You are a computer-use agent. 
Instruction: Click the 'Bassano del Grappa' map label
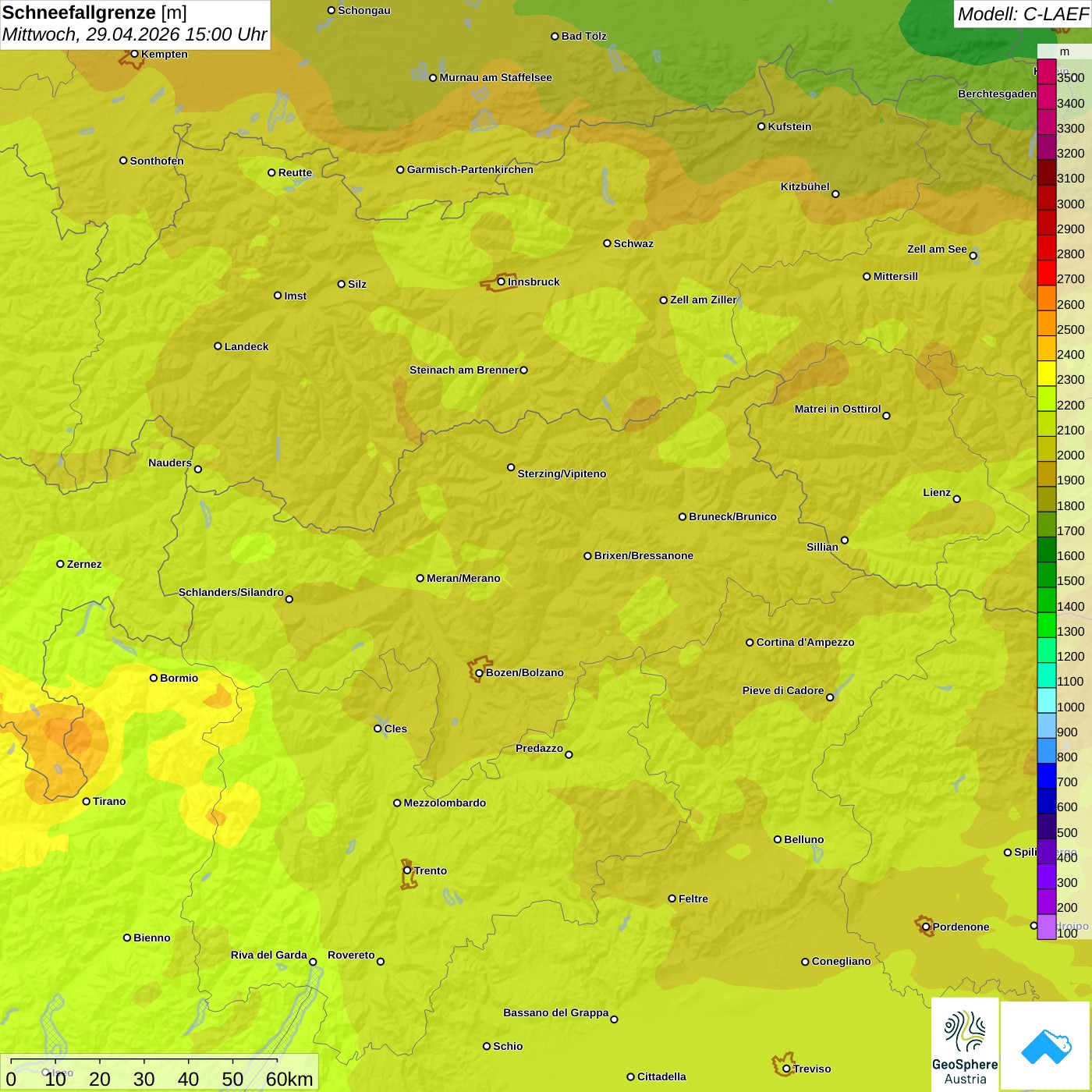[556, 1012]
